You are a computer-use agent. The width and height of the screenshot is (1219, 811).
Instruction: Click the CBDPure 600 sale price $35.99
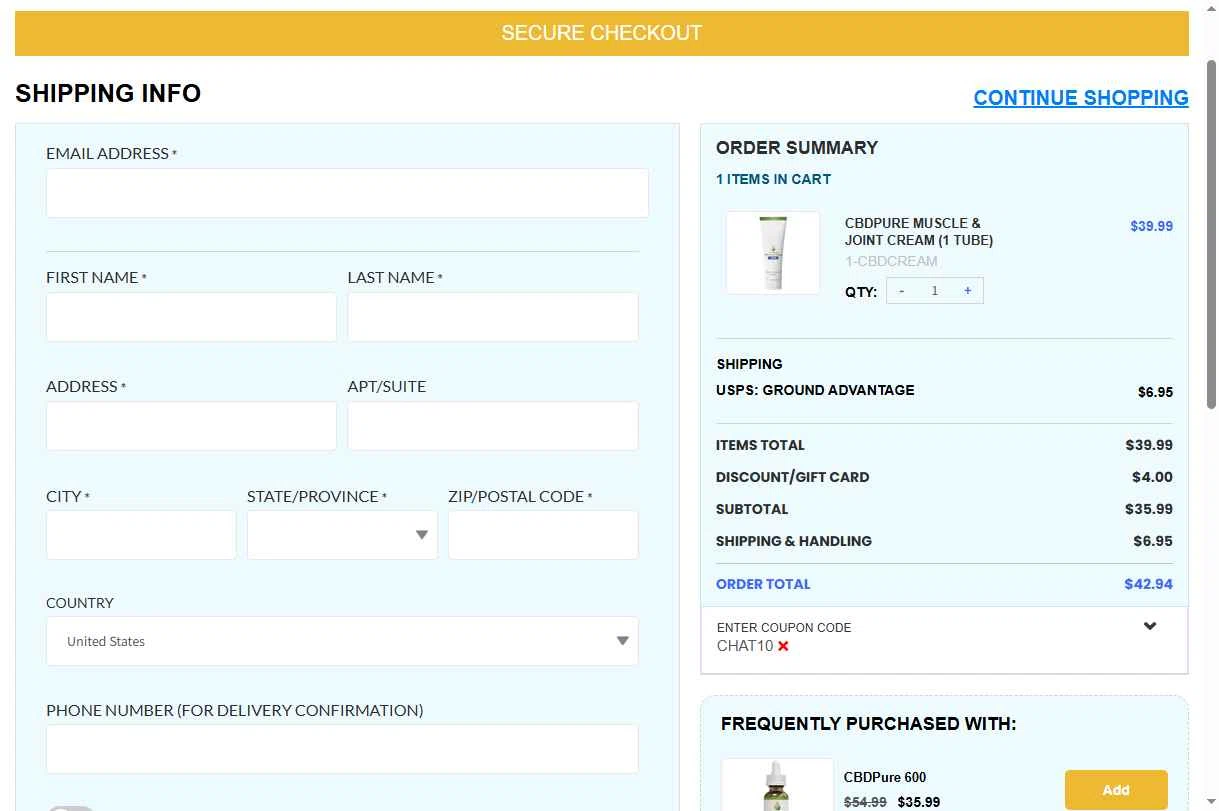919,802
